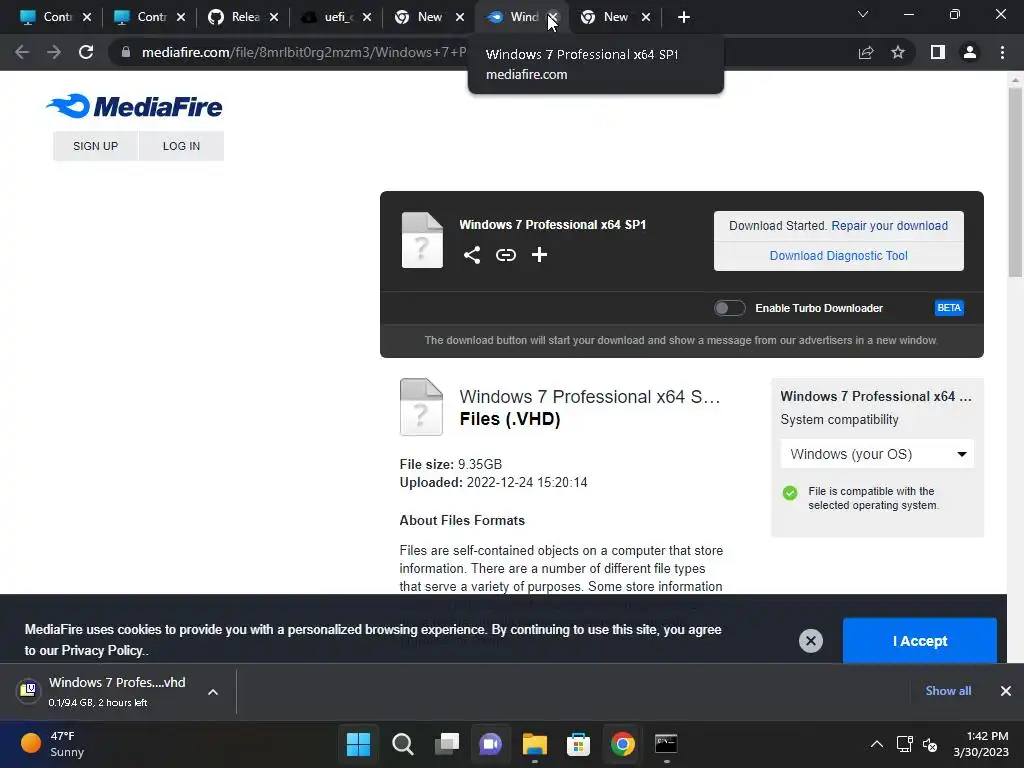Click the share icon under the file name
The width and height of the screenshot is (1024, 768).
pyautogui.click(x=472, y=255)
